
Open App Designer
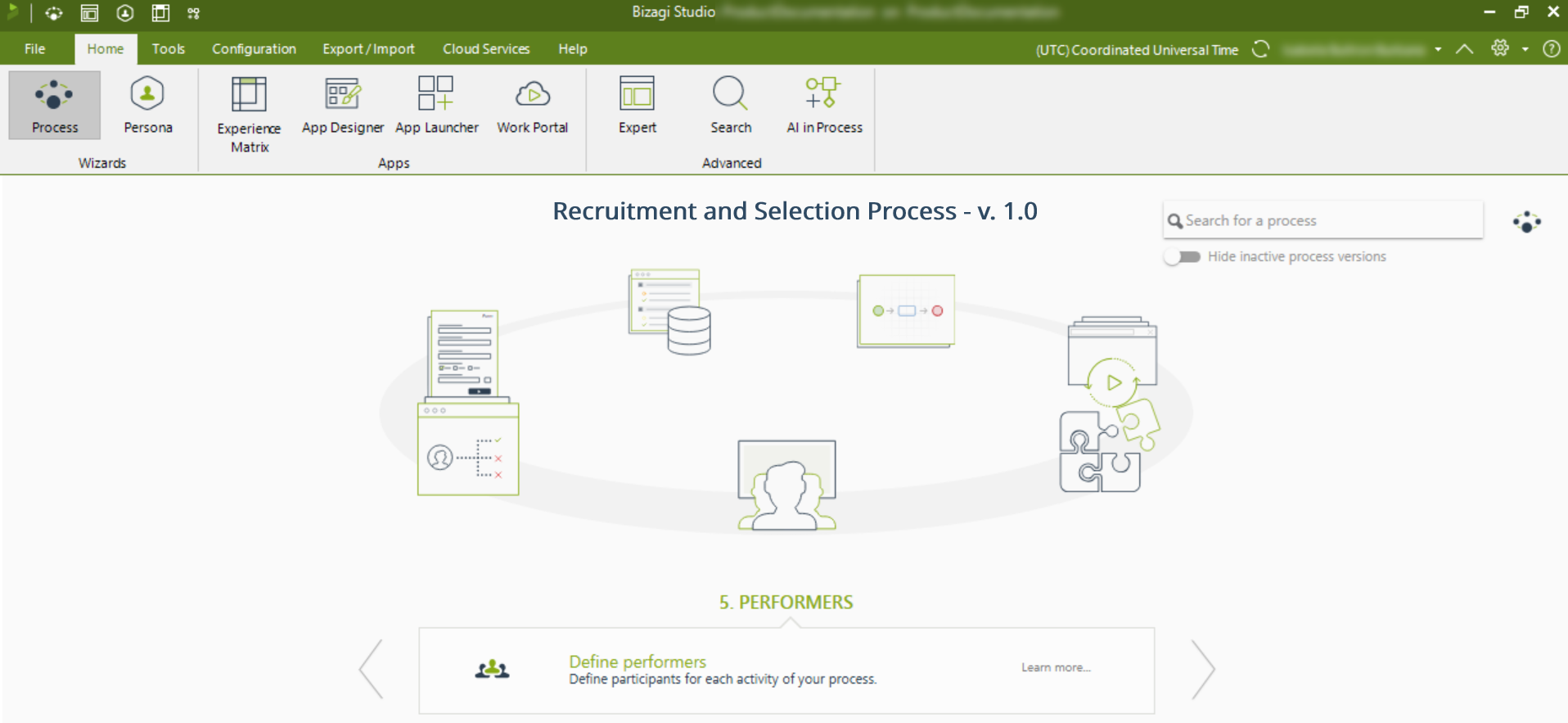point(342,105)
